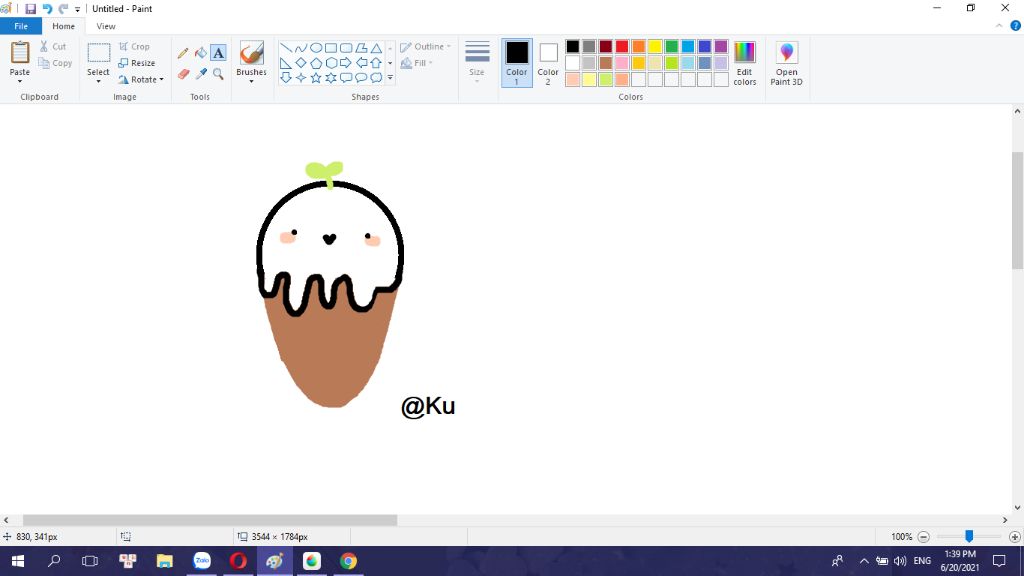Select the Eraser tool
The width and height of the screenshot is (1024, 576).
(x=184, y=74)
